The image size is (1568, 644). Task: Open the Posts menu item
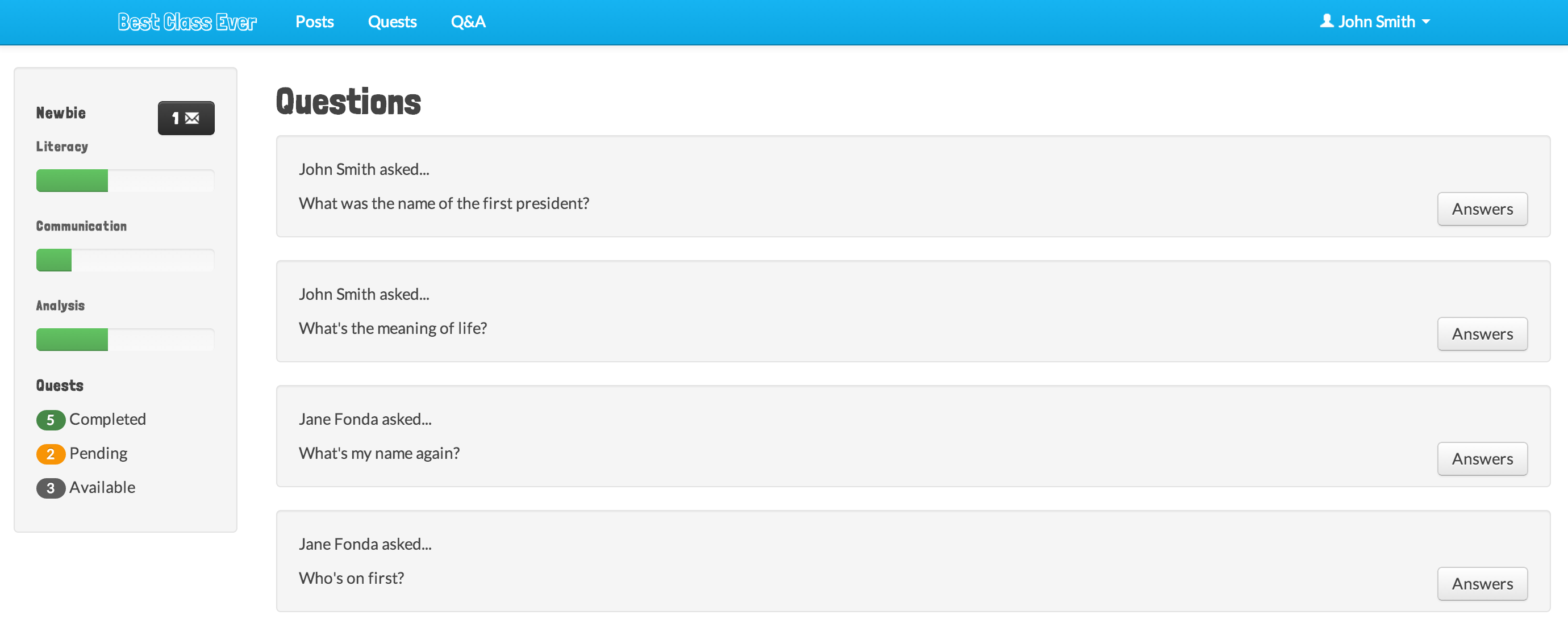pyautogui.click(x=314, y=22)
